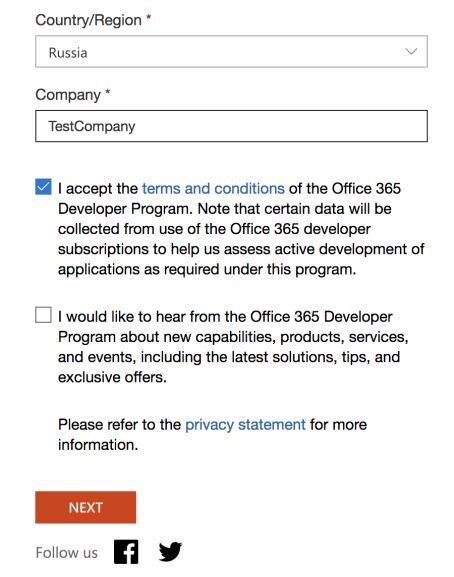Click the Company field label
Screen dimensions: 454x577
(68, 95)
